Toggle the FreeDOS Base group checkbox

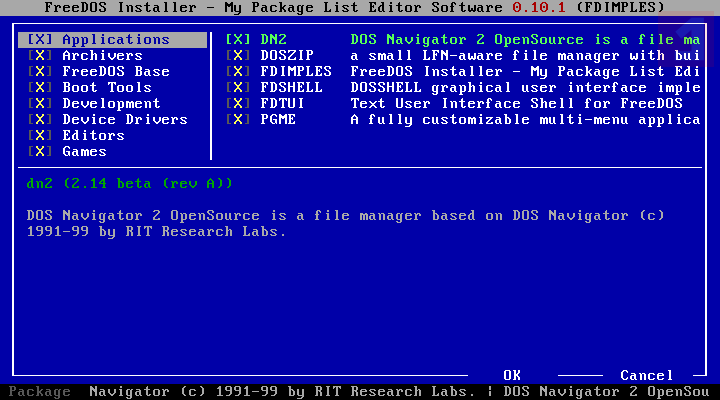click(x=40, y=72)
